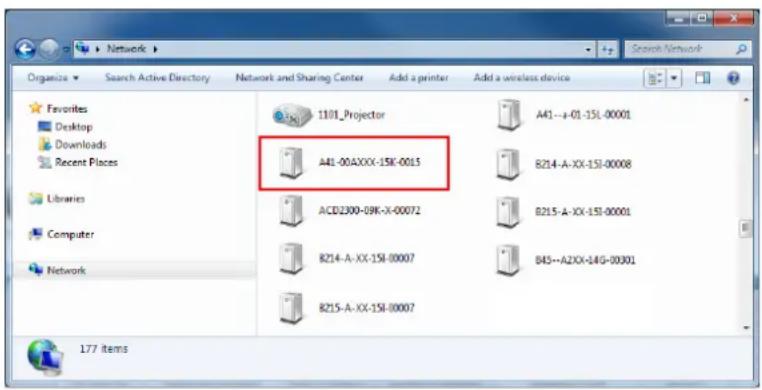Click the Computer icon in sidebar
The image size is (762, 390).
[x=35, y=234]
